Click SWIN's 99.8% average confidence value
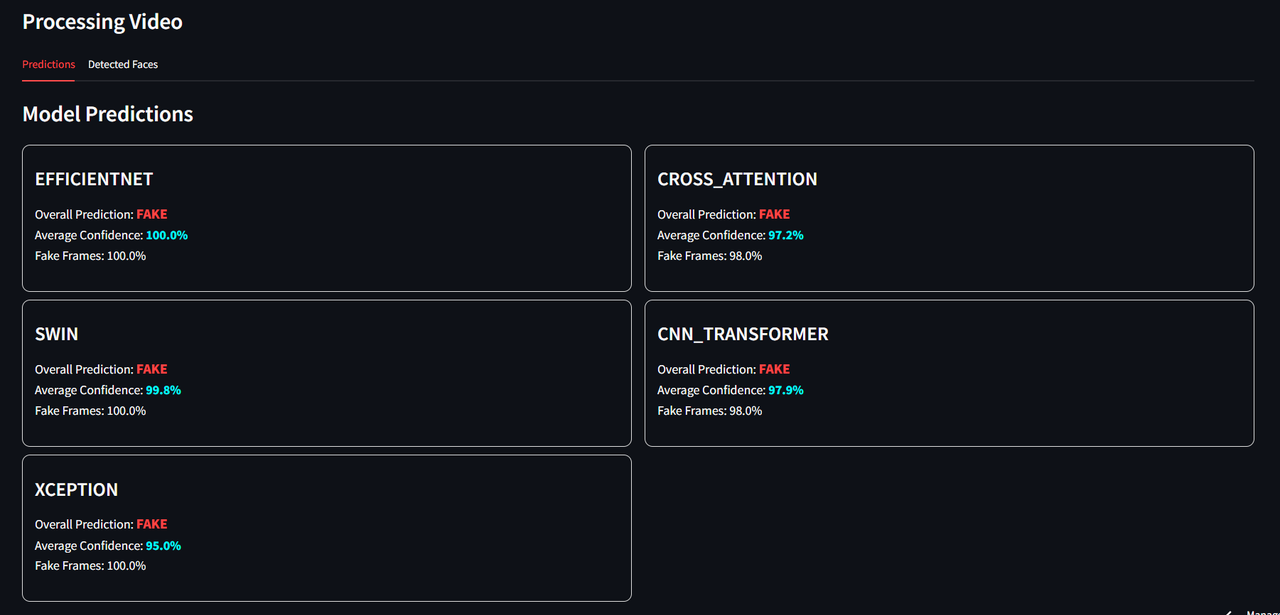Screen dimensions: 1280x615 (x=163, y=390)
